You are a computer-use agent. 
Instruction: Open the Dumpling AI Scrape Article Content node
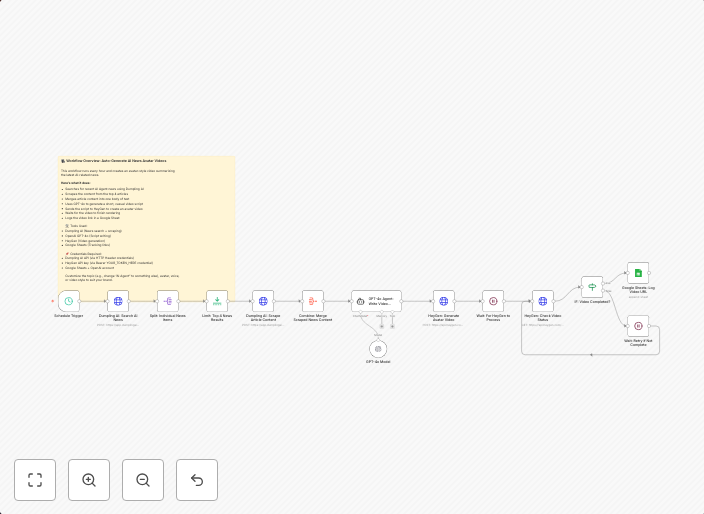coord(263,301)
